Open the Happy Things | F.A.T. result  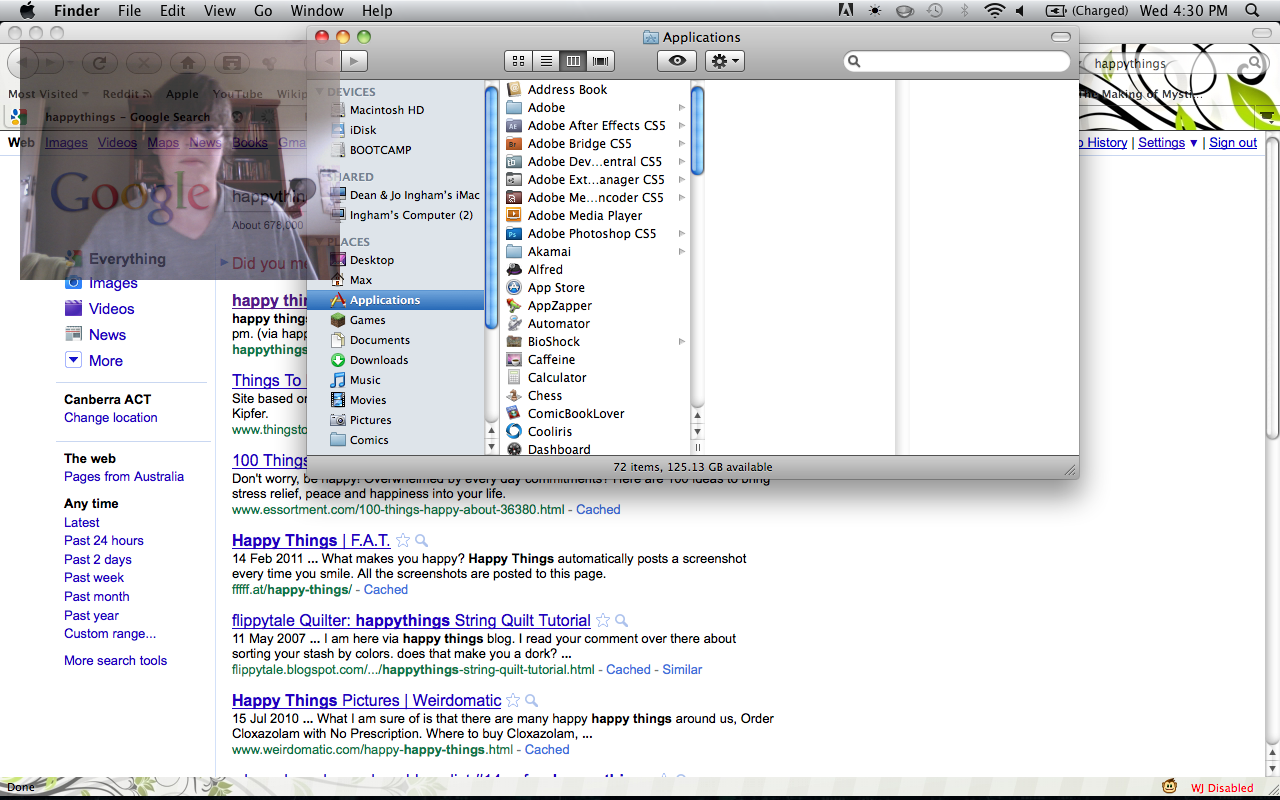pyautogui.click(x=311, y=541)
